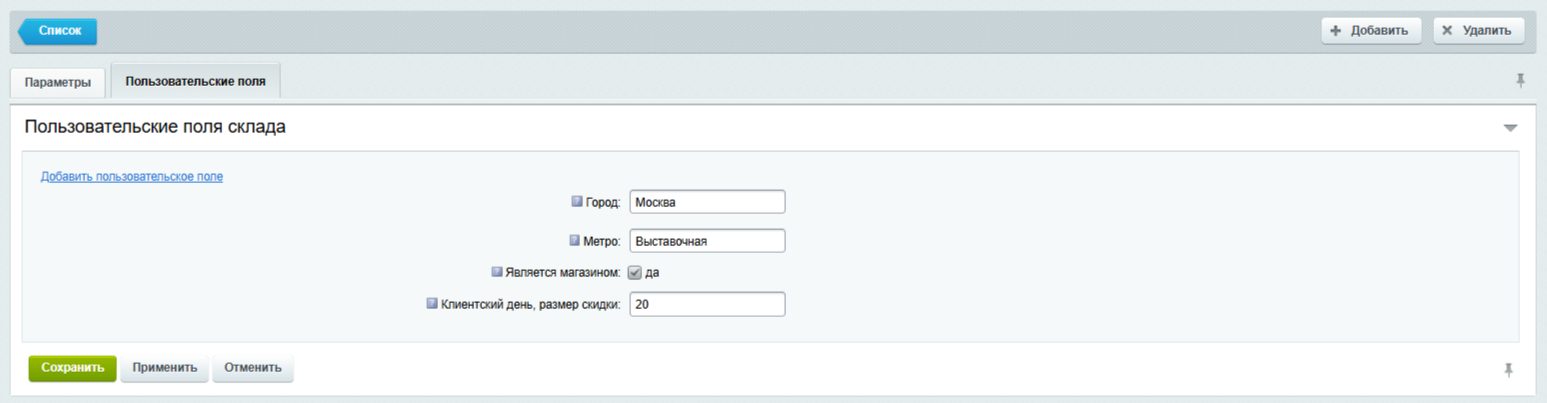Click the pin icon next to the bottom buttons
The image size is (1547, 403).
(x=1509, y=370)
